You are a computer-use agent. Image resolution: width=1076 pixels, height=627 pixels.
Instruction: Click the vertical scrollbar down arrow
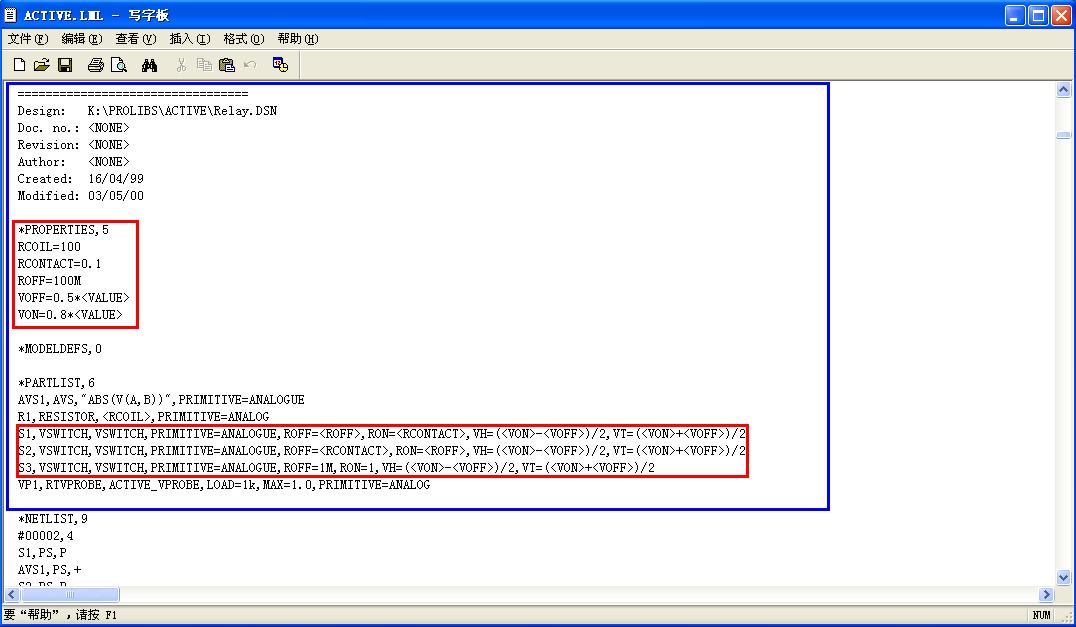[x=1063, y=576]
